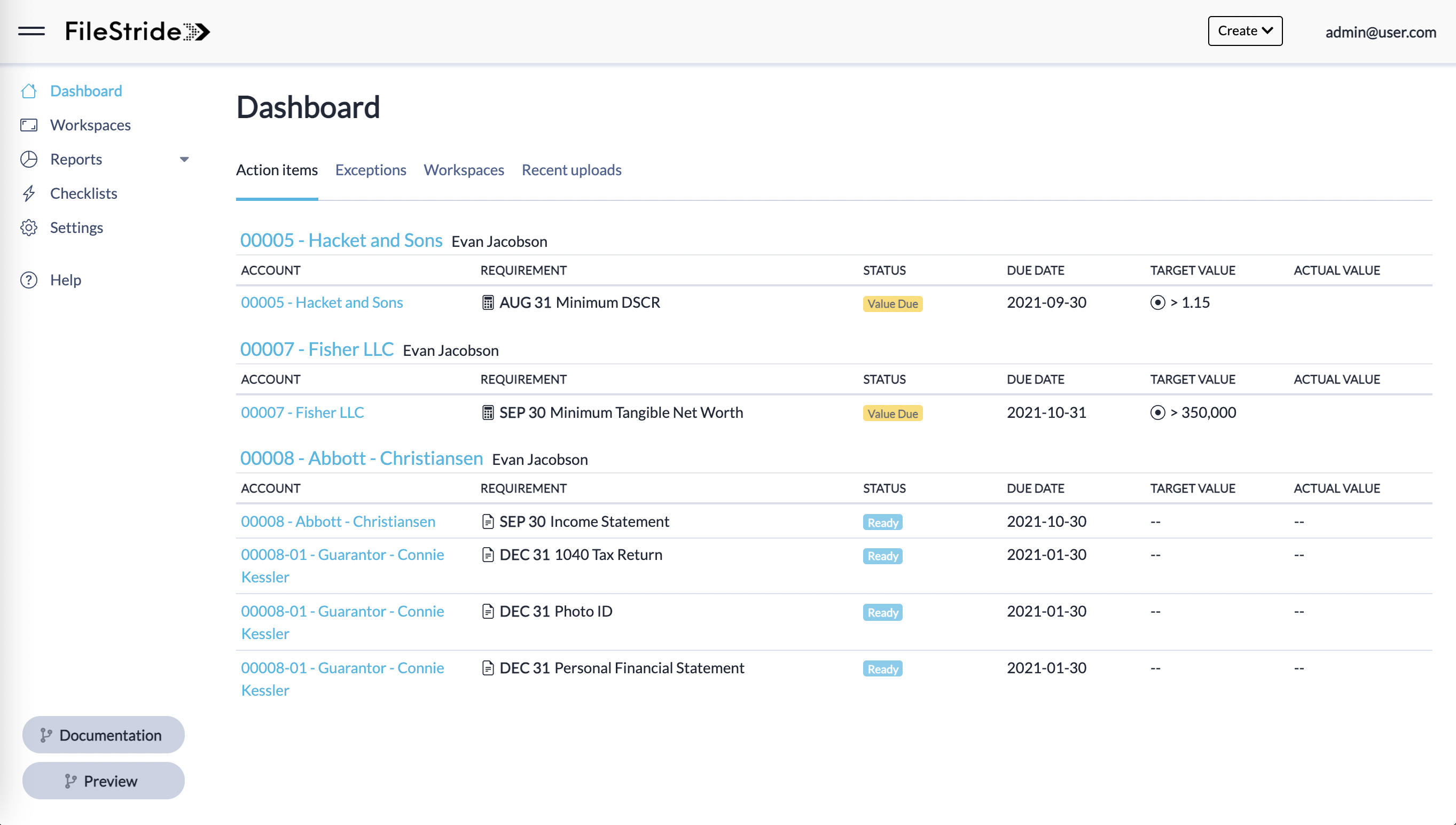The width and height of the screenshot is (1456, 825).
Task: Expand the Create dropdown
Action: (1244, 30)
